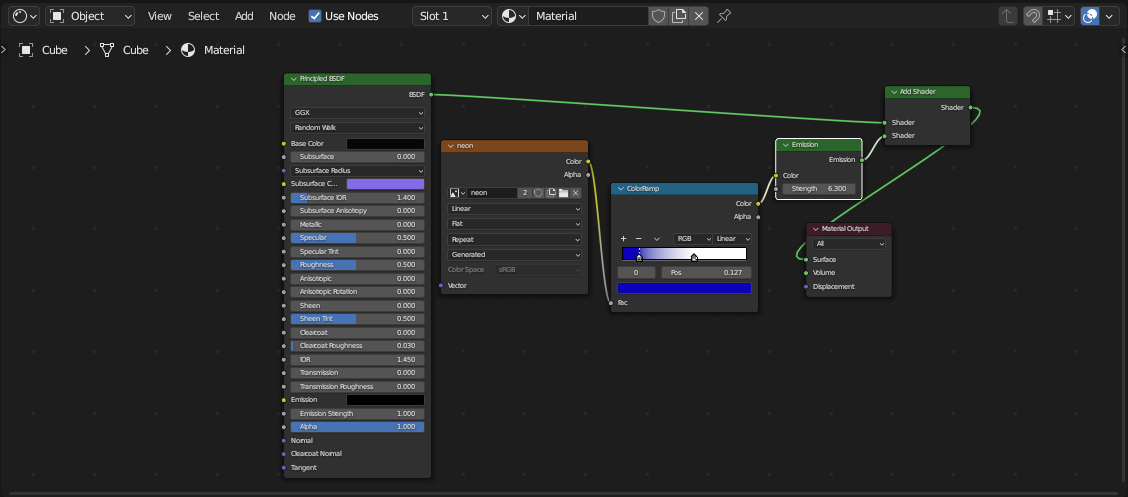1128x497 pixels.
Task: Open the editor type selector menu
Action: pyautogui.click(x=24, y=16)
